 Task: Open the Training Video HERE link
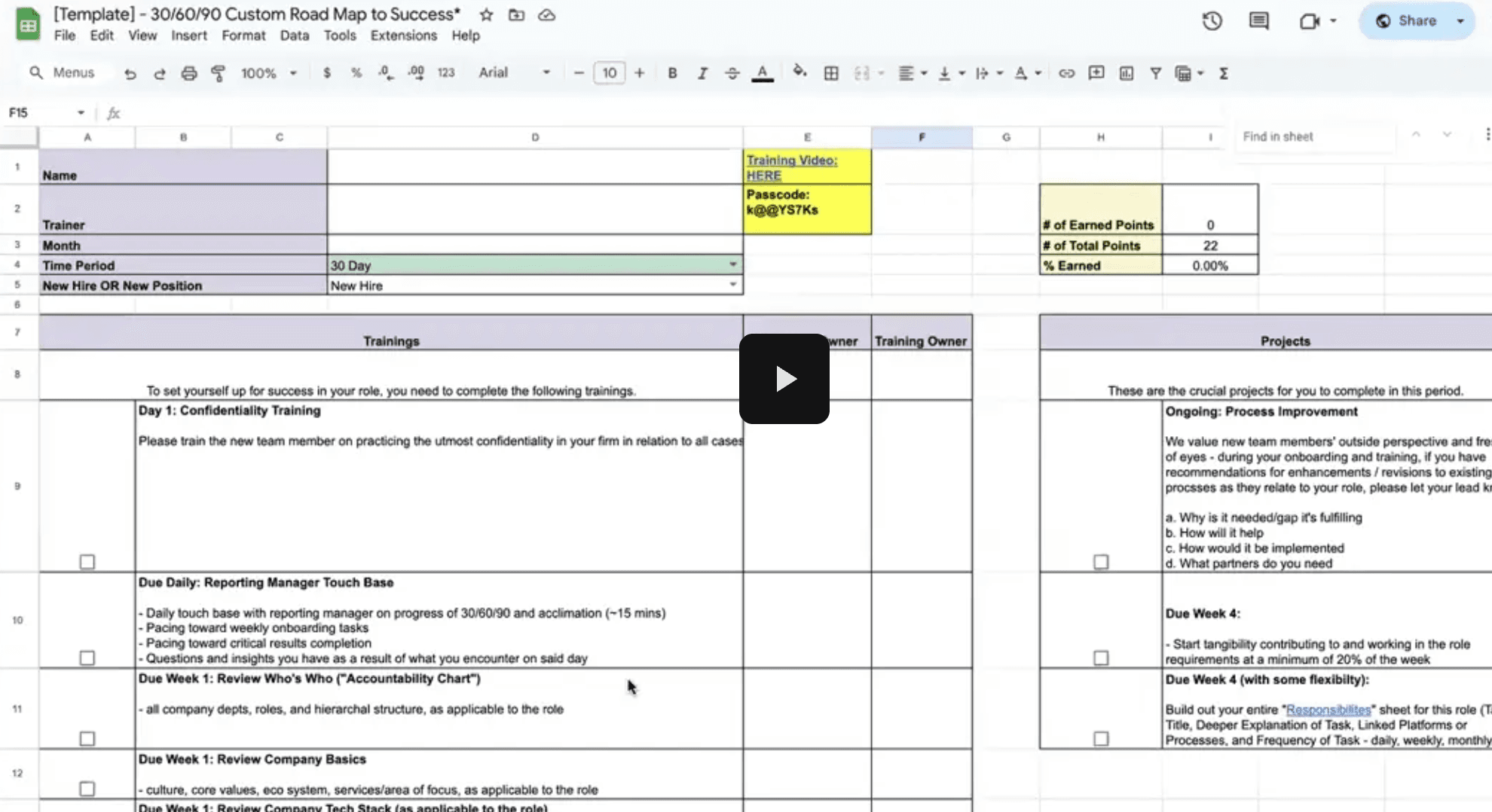764,176
